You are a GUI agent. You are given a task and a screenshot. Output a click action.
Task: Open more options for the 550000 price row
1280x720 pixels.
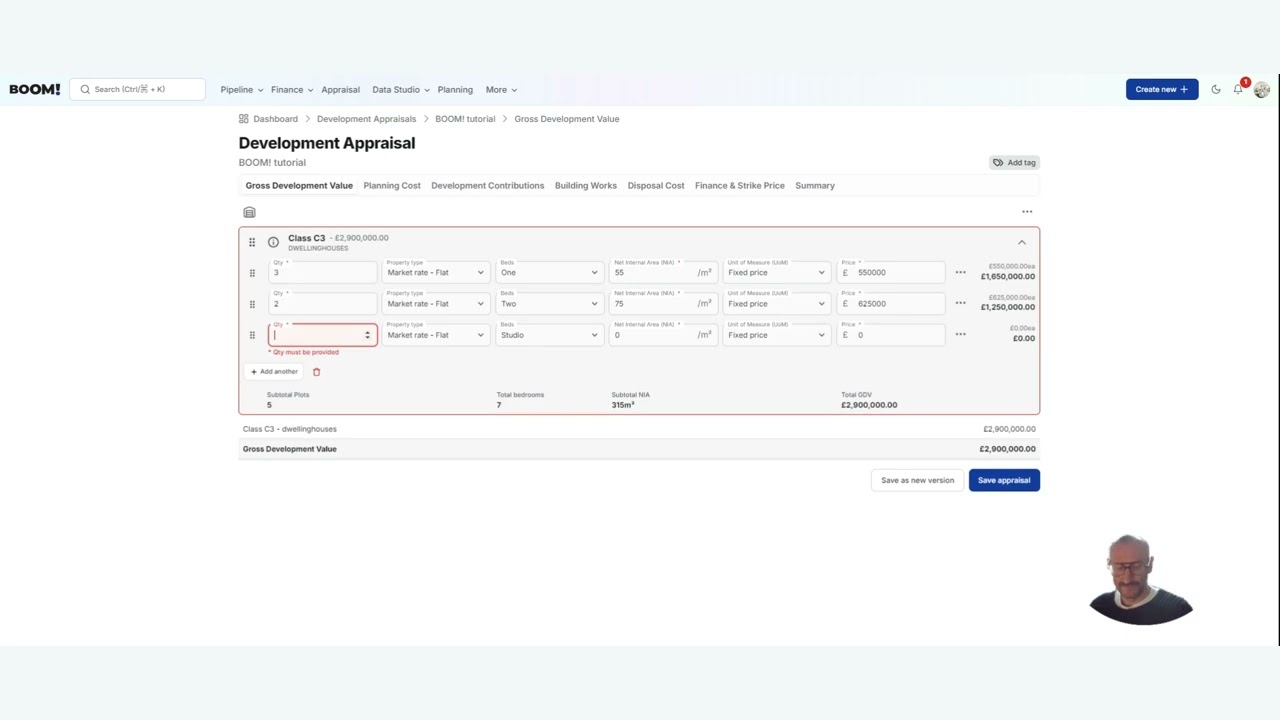click(x=960, y=272)
